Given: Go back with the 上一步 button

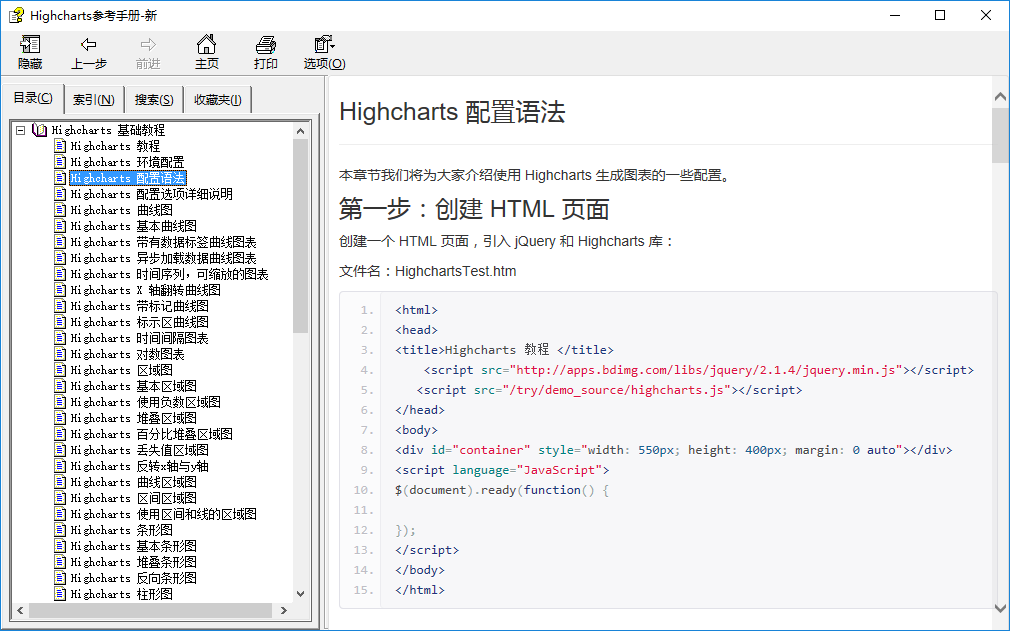Looking at the screenshot, I should [89, 52].
